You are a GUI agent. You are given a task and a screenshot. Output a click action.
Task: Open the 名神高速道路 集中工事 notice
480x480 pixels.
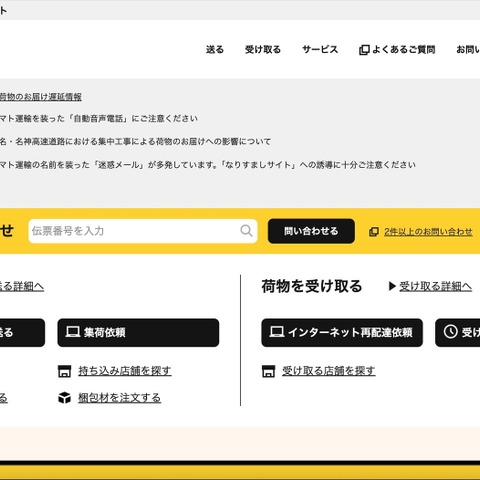click(x=135, y=142)
